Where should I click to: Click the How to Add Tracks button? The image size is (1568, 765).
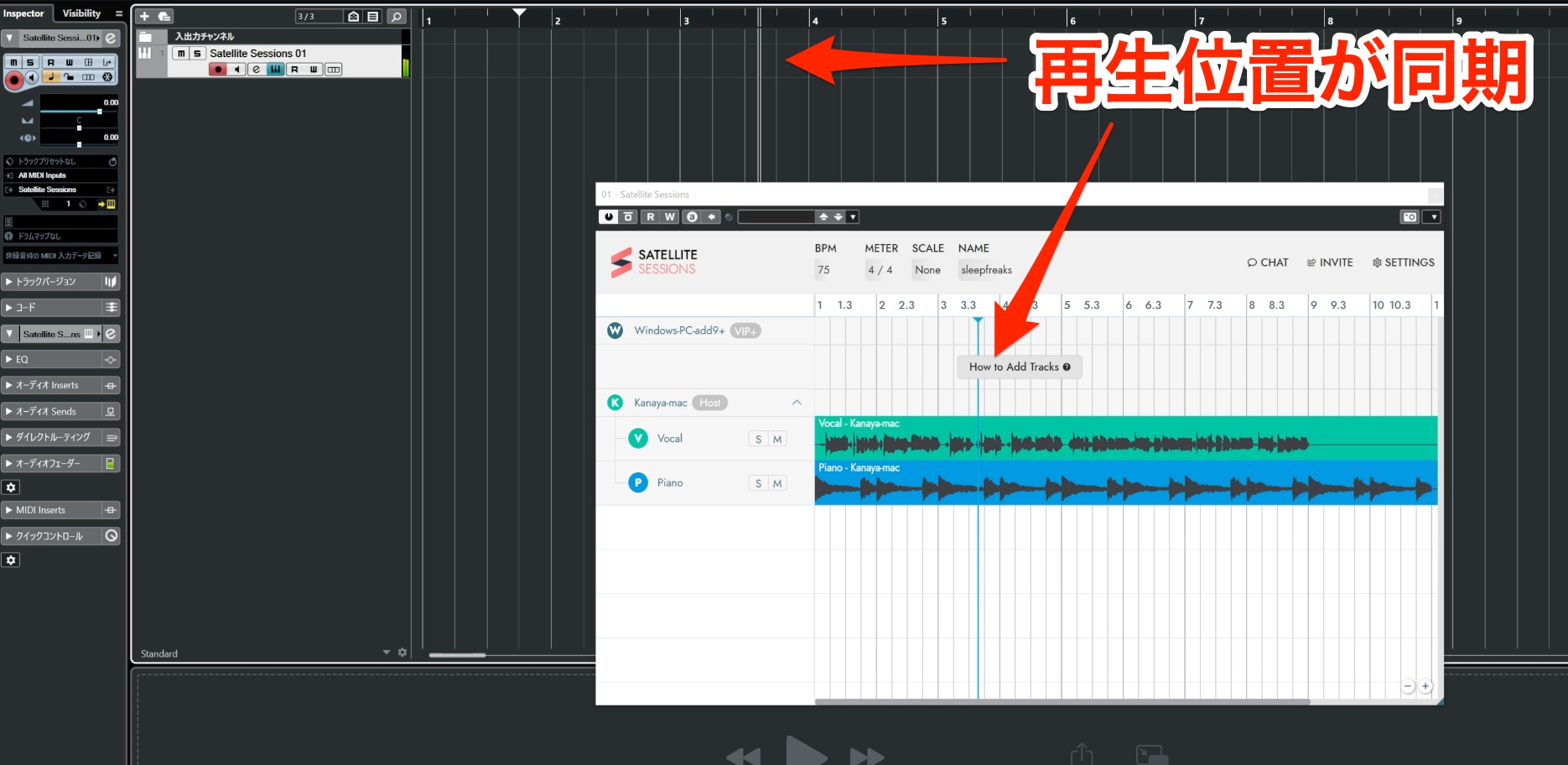pos(1020,367)
